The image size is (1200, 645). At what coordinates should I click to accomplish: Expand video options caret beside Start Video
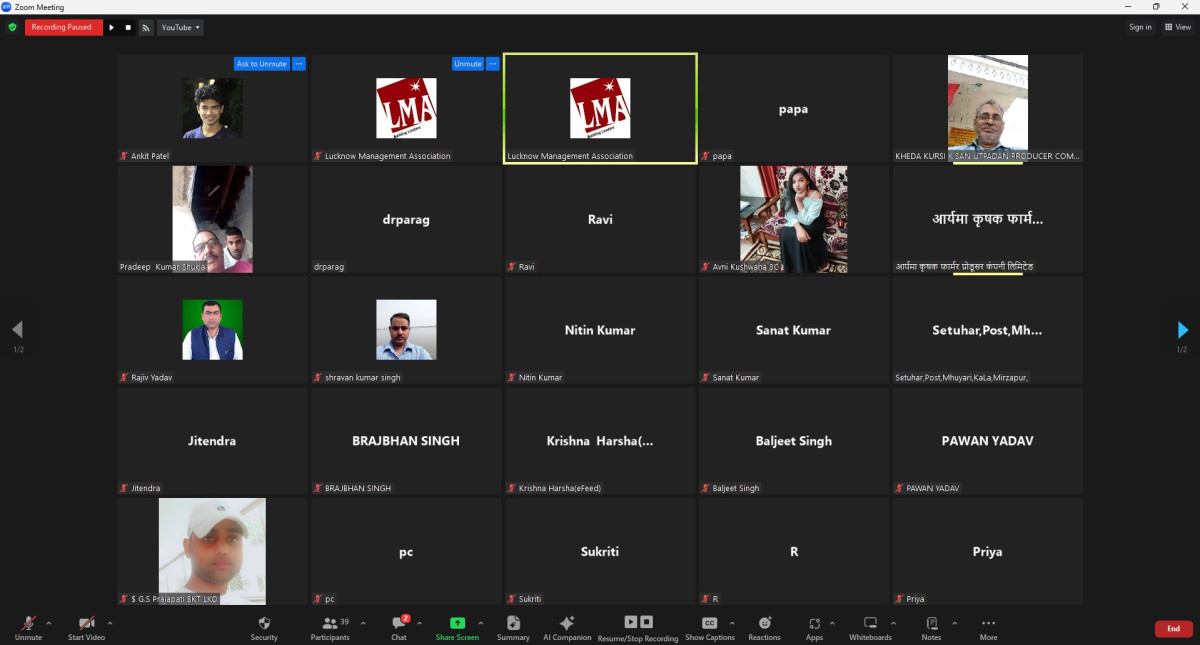click(109, 623)
